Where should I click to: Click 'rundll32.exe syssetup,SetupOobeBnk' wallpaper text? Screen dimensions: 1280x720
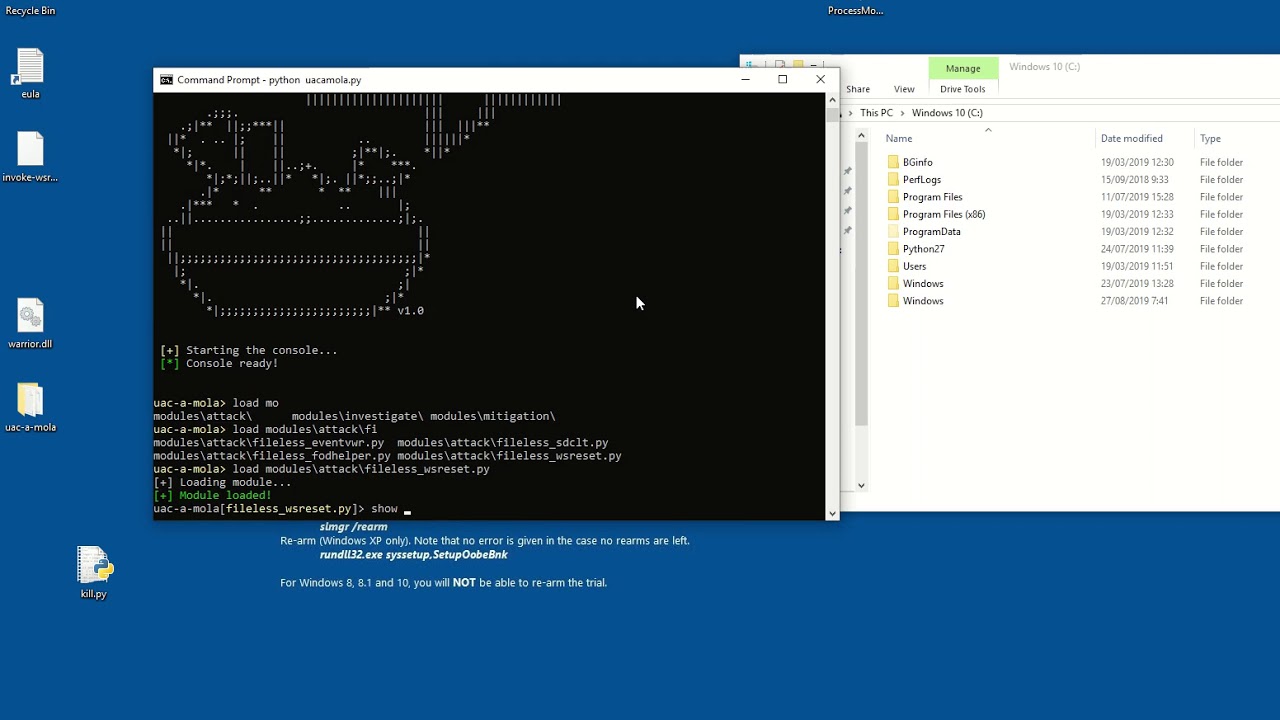pyautogui.click(x=414, y=555)
